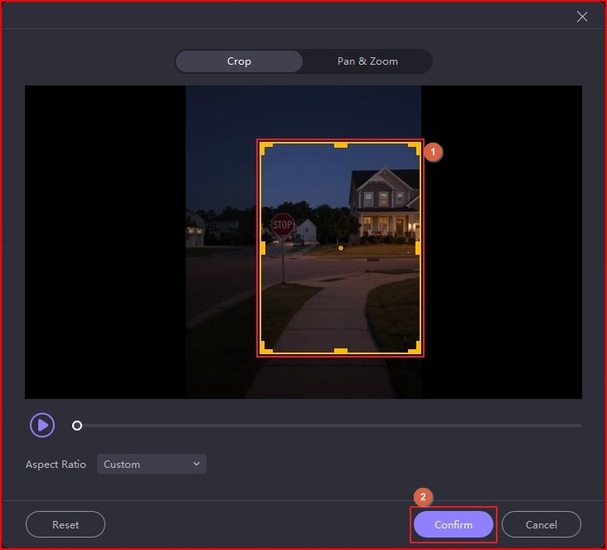Play the video preview
Image resolution: width=607 pixels, height=550 pixels.
point(42,425)
